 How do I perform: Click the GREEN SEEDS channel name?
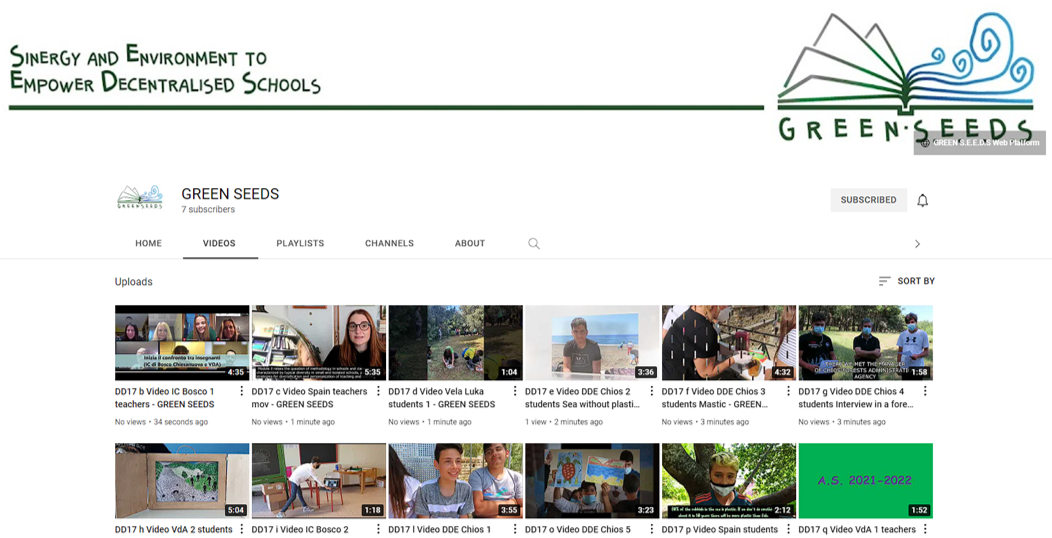point(230,194)
